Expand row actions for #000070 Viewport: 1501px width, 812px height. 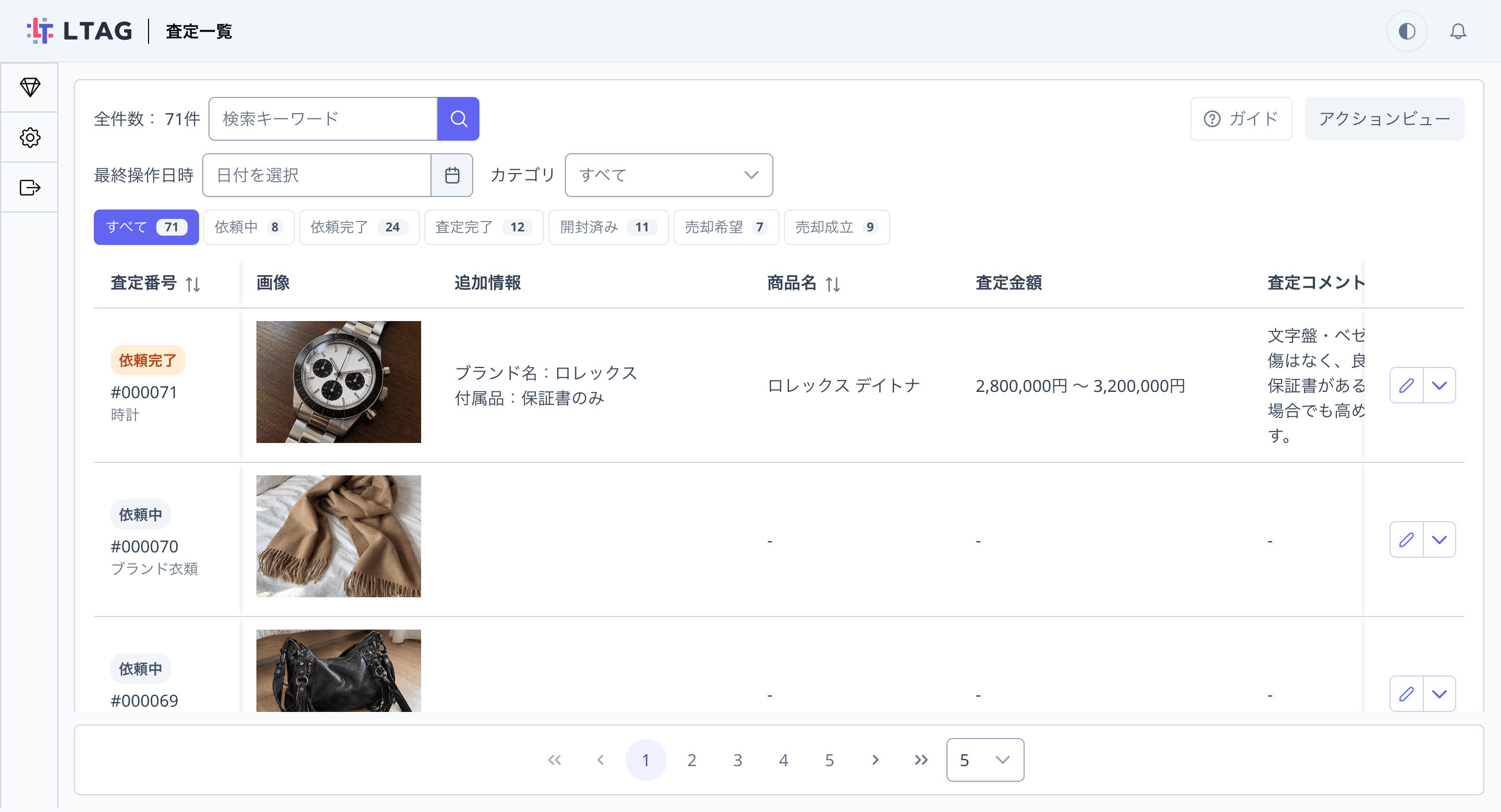pos(1439,539)
